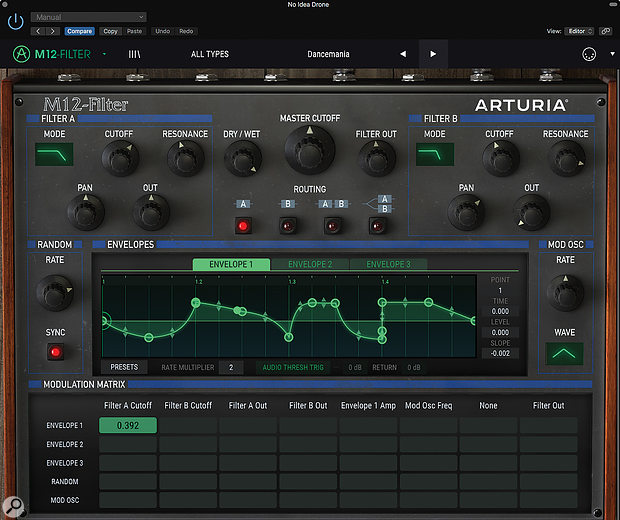Open Envelope 1 Amp matrix destination header
Image resolution: width=620 pixels, height=520 pixels.
click(369, 405)
